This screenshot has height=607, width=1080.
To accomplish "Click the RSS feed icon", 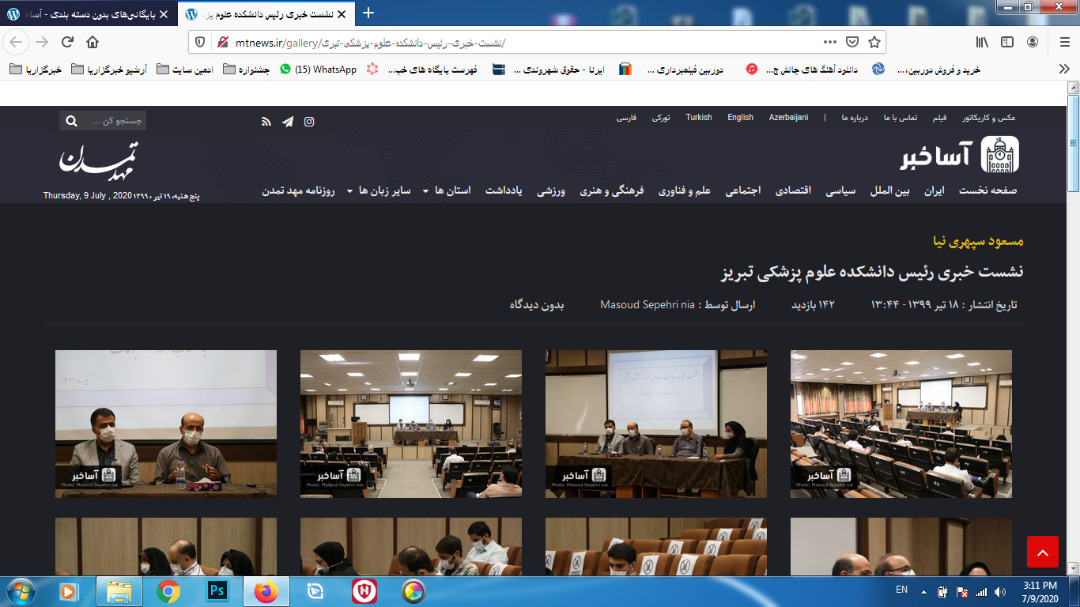I will pos(266,121).
